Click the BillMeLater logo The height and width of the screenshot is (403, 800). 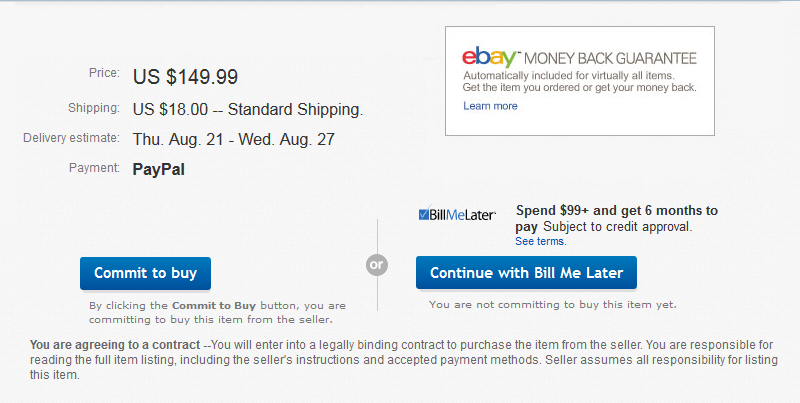pos(457,214)
